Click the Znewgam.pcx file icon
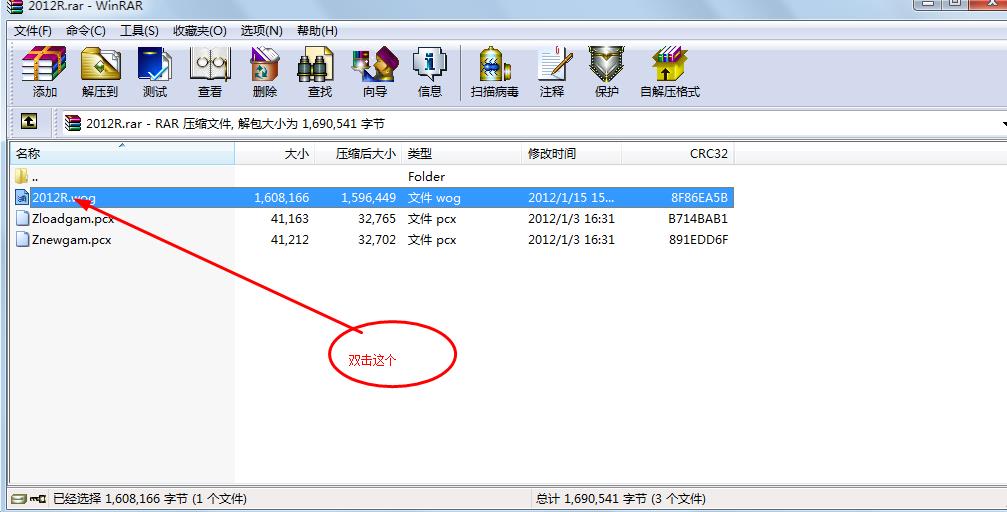 tap(22, 240)
